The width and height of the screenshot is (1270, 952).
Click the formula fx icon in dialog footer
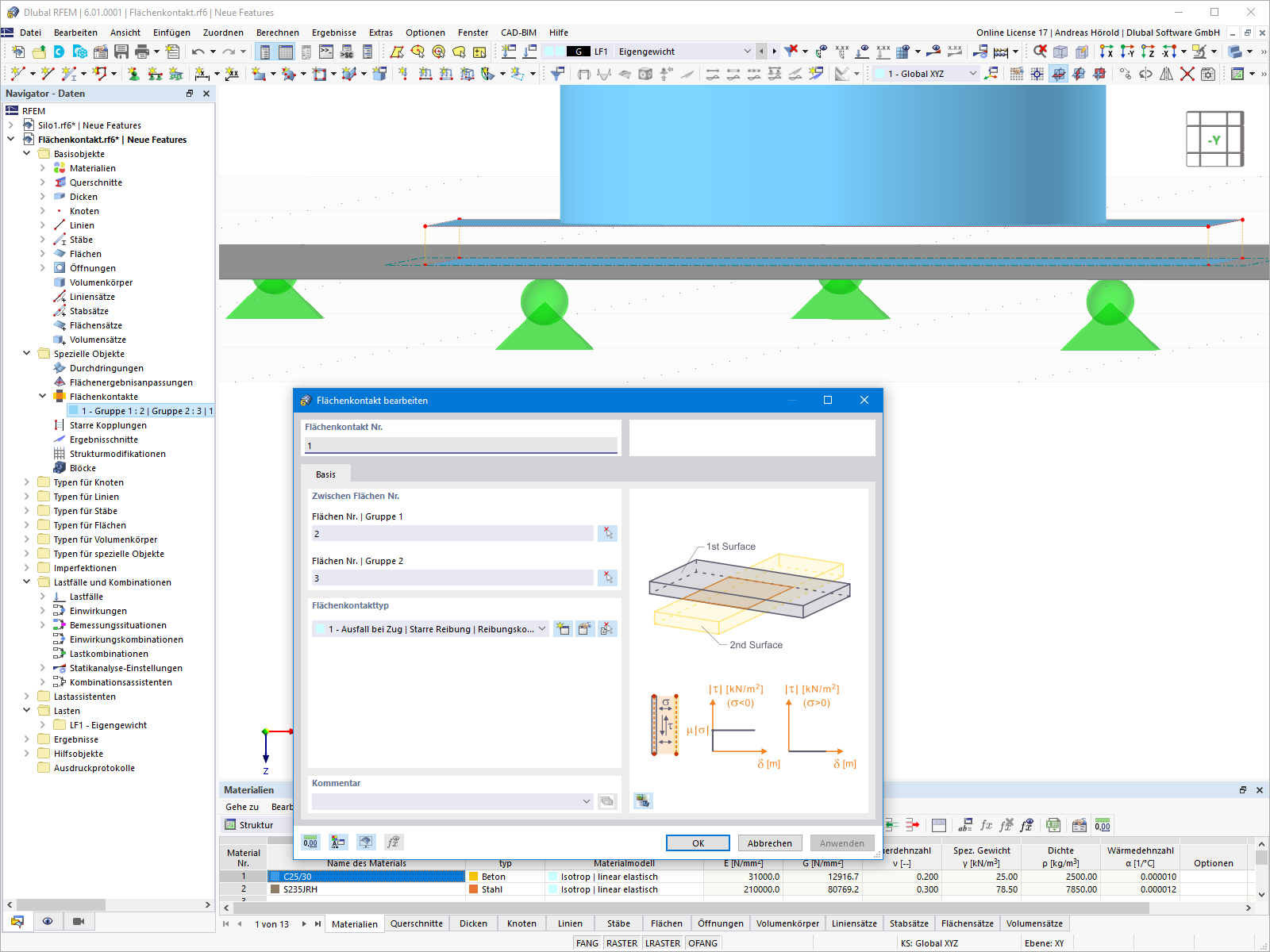click(x=393, y=843)
